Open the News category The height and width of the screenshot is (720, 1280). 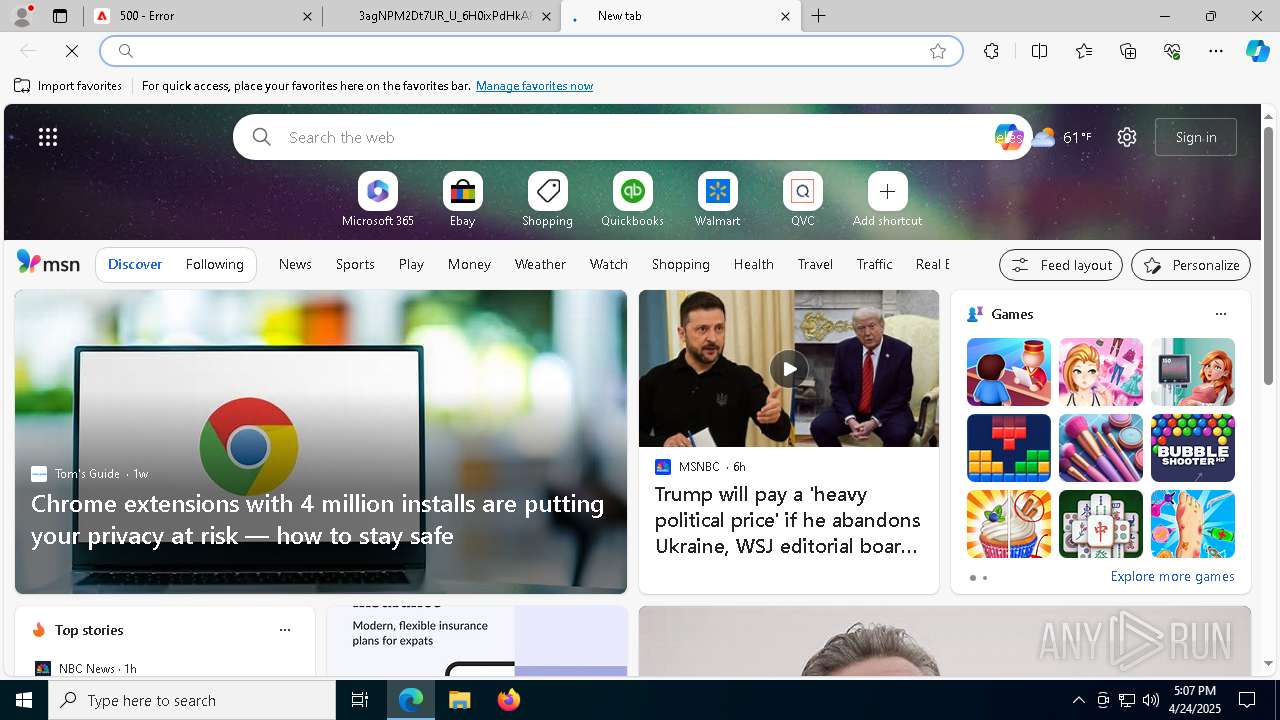pos(295,264)
